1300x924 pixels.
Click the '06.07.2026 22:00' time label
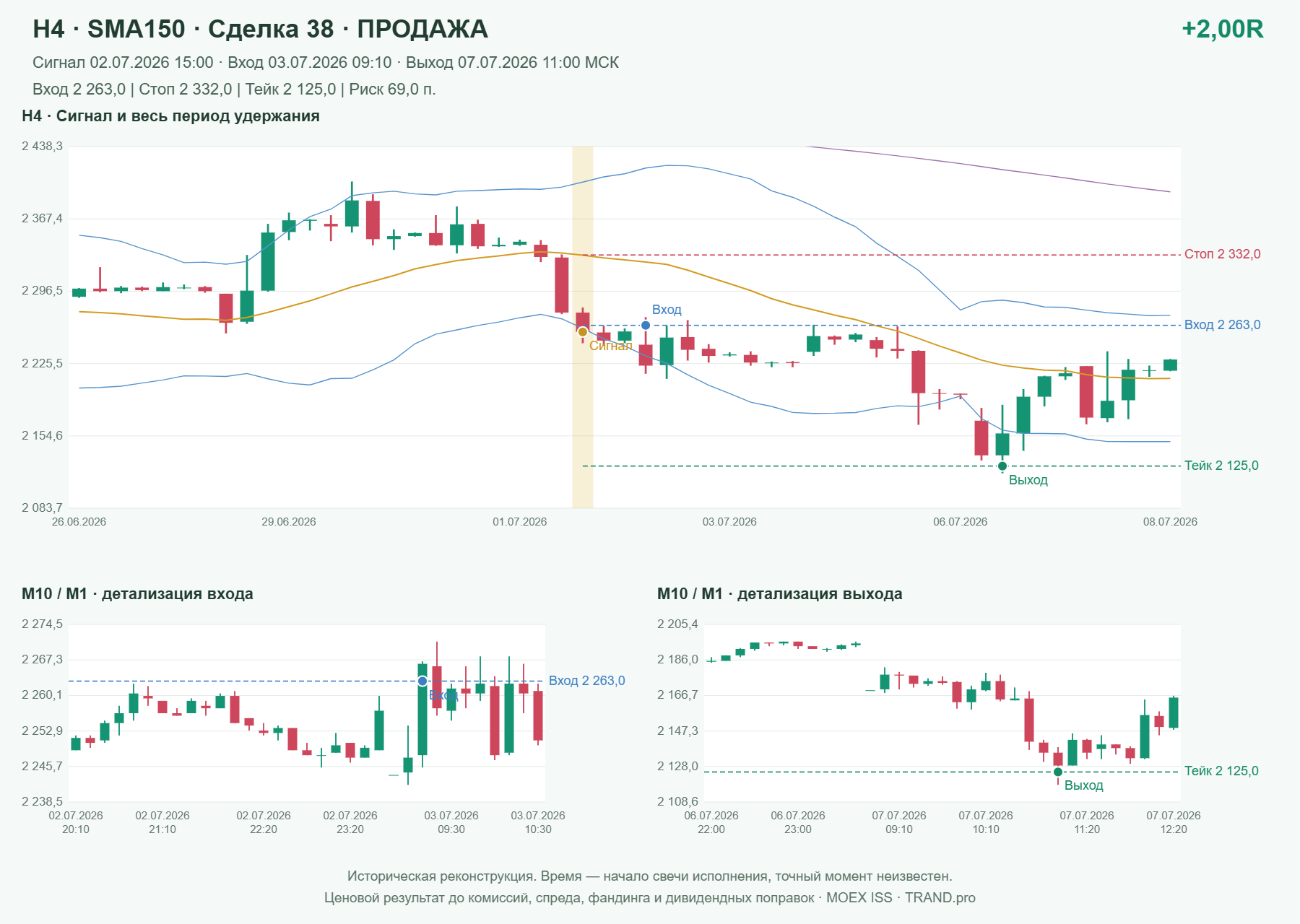pos(711,822)
